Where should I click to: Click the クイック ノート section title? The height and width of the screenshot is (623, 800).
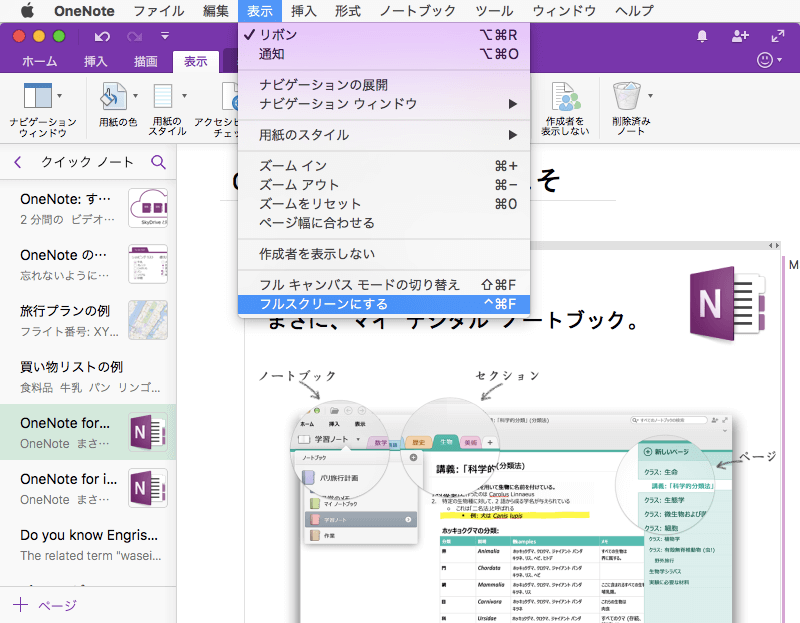[87, 162]
